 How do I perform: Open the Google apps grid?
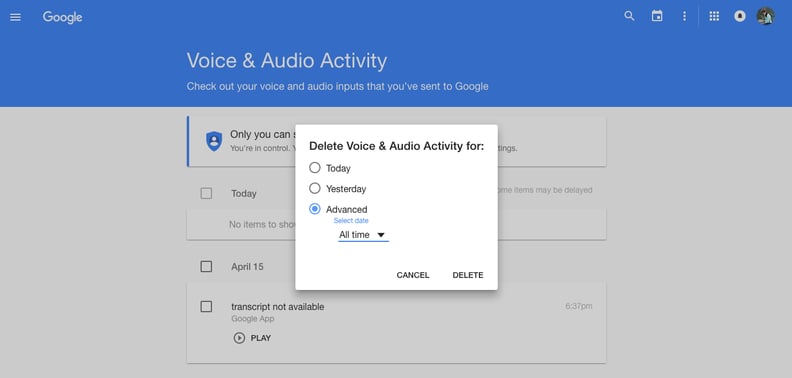click(x=714, y=16)
